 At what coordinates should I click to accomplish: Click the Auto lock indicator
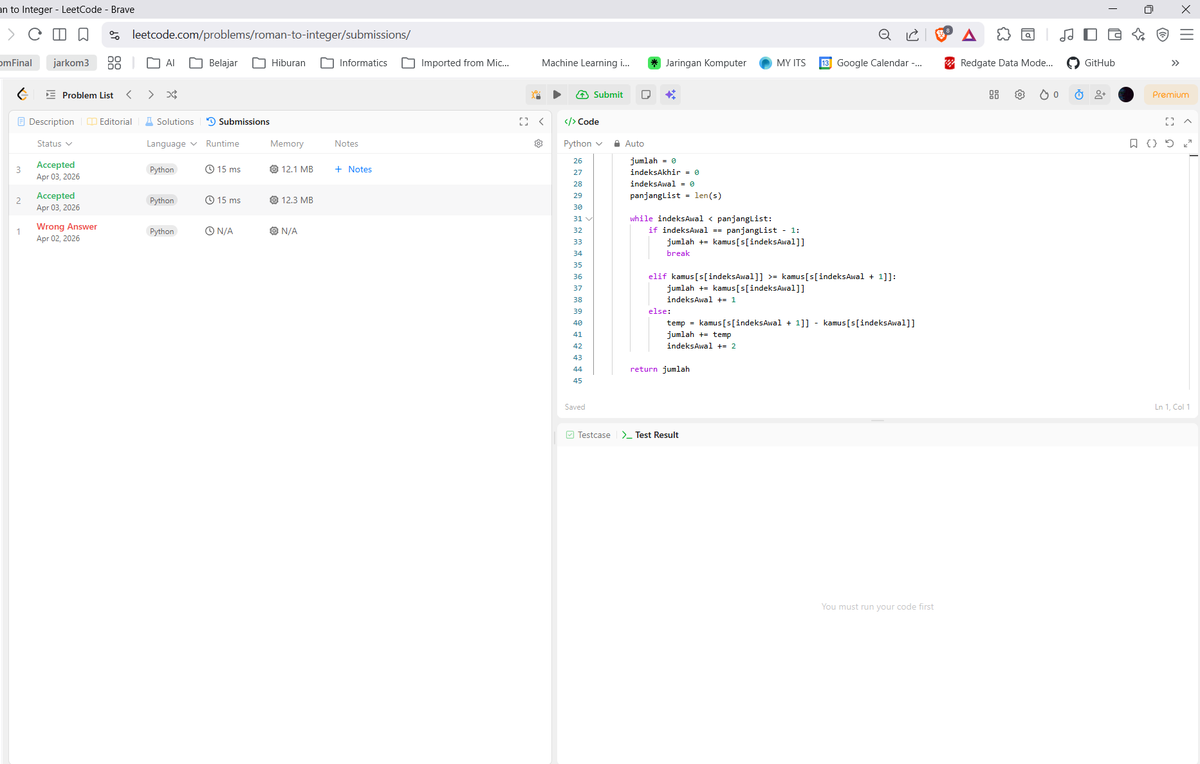(628, 144)
